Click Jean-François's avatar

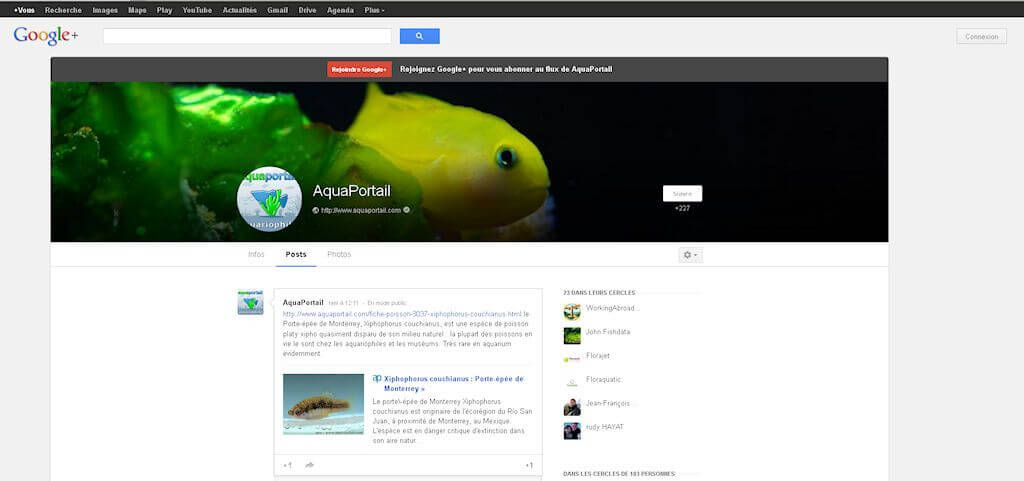[572, 407]
